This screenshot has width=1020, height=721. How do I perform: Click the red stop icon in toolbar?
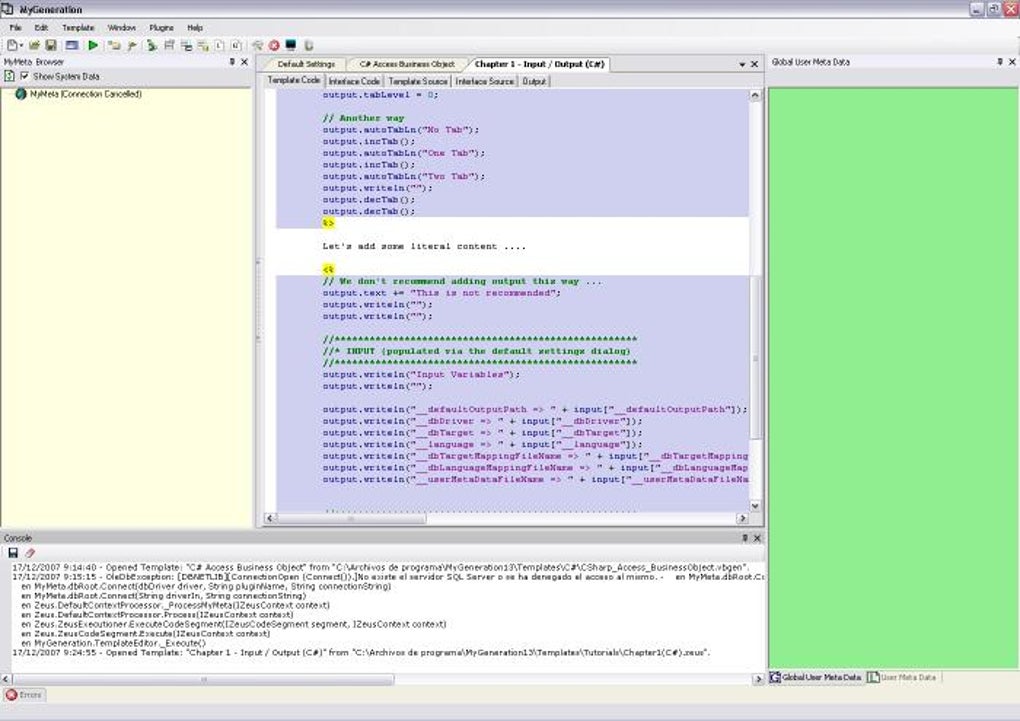274,45
